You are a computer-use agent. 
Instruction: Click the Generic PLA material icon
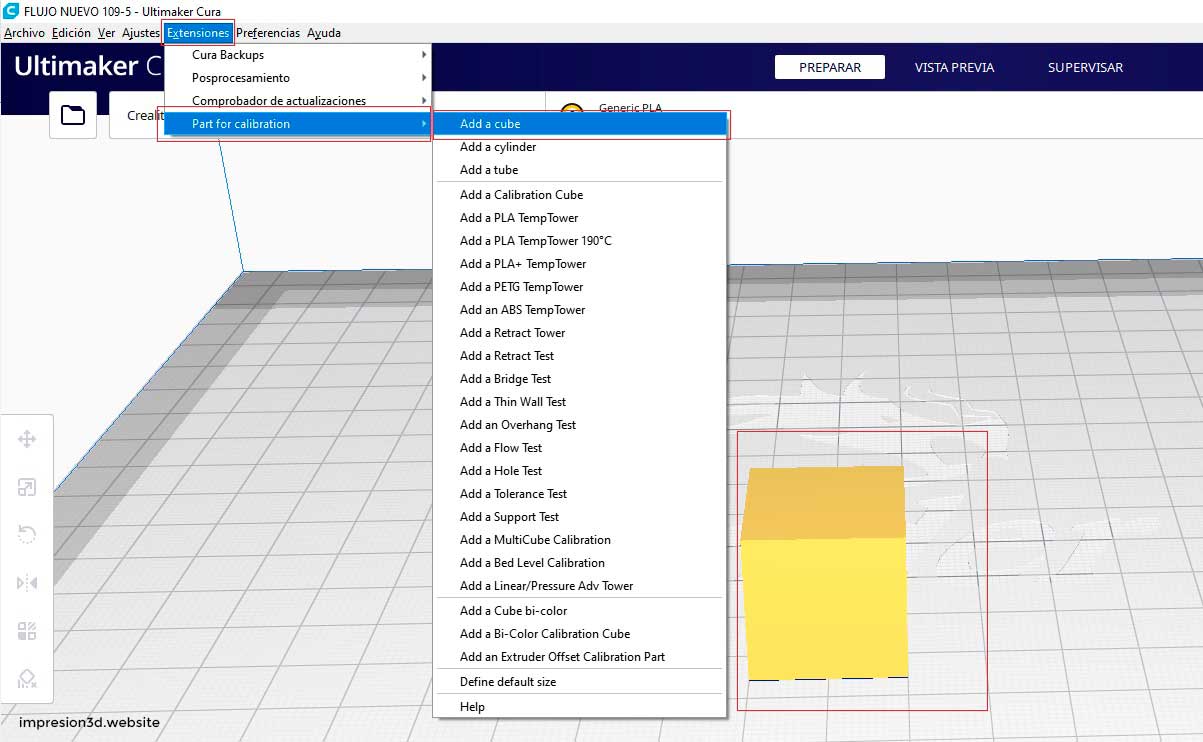[572, 110]
